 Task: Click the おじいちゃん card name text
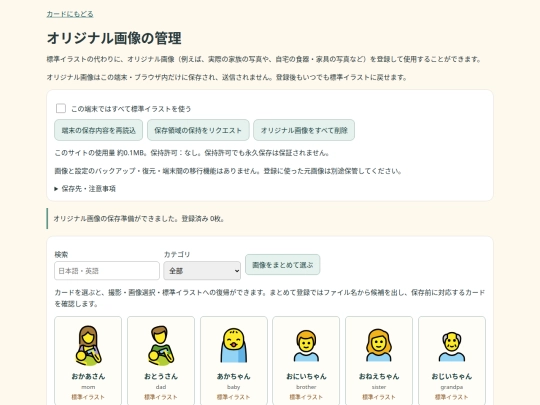click(x=452, y=376)
